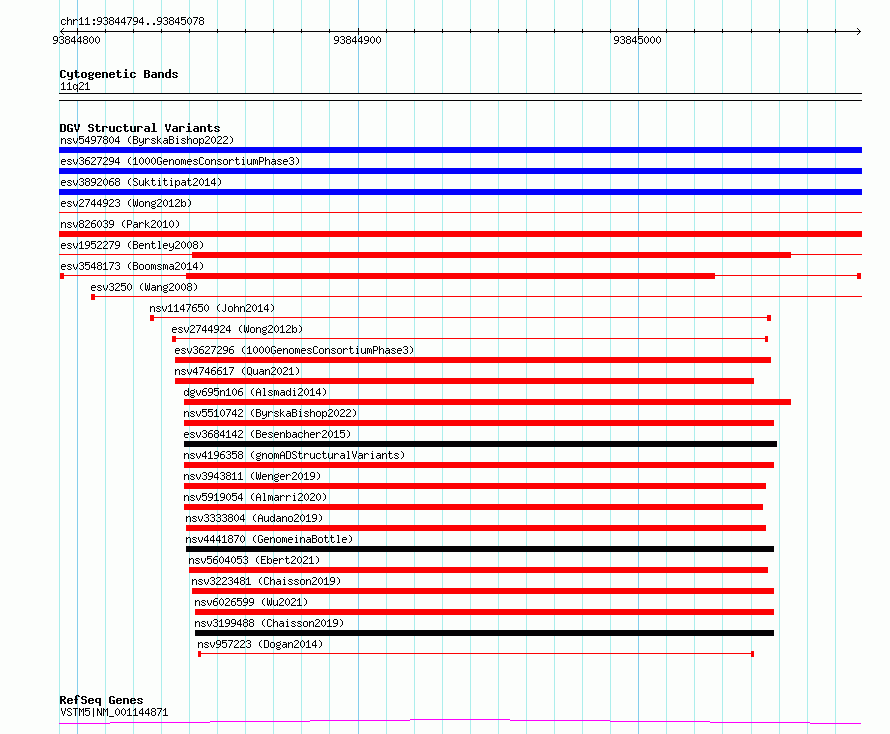890x734 pixels.
Task: Select nsv5604053 (Ebert2021) label
Action: pyautogui.click(x=254, y=560)
